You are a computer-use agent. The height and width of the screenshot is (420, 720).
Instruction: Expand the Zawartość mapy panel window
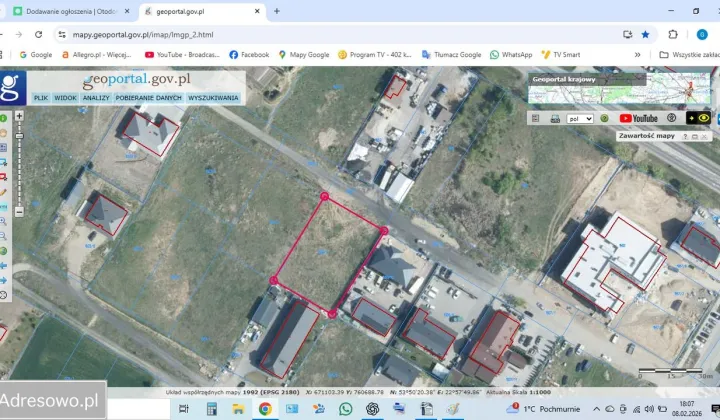click(695, 136)
